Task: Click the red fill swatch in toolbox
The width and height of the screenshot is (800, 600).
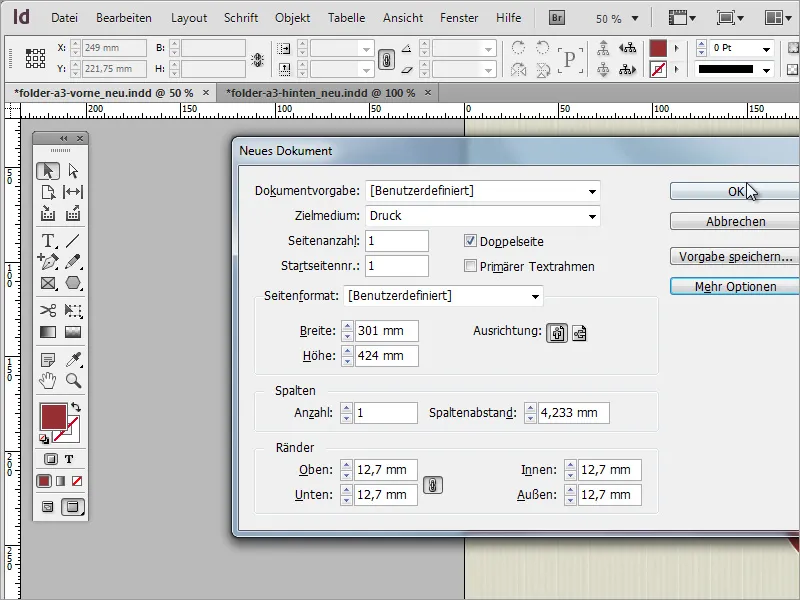Action: 54,416
